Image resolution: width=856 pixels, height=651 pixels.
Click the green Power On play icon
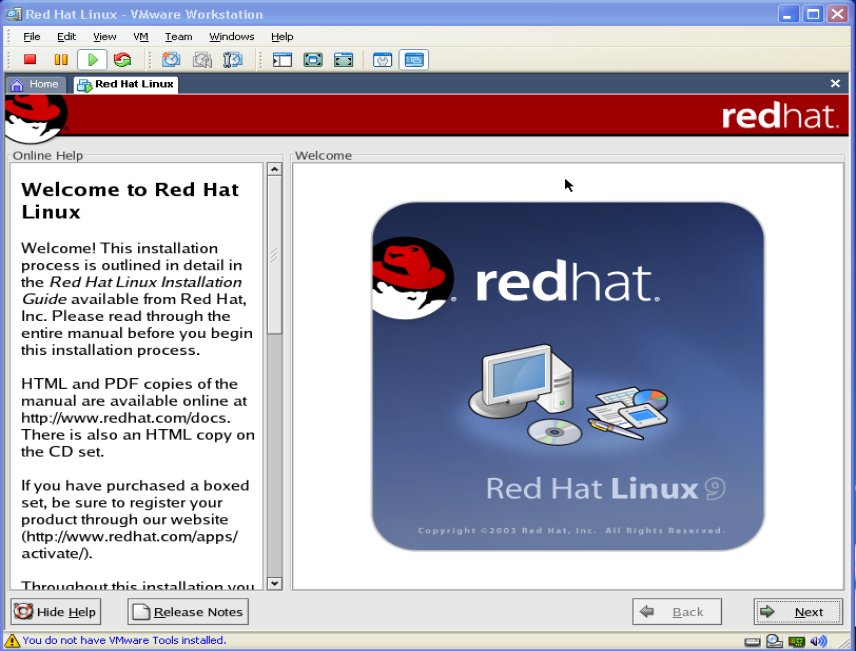[x=92, y=60]
